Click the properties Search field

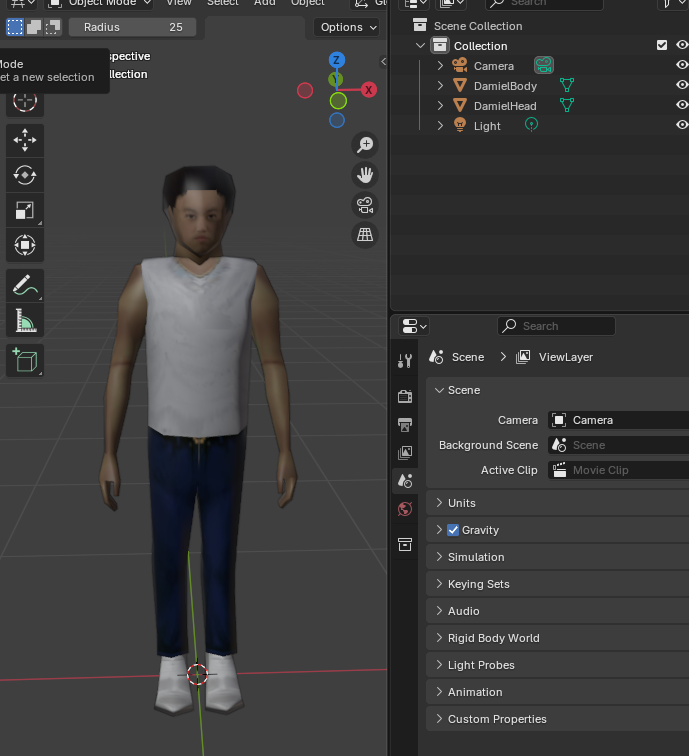[556, 326]
